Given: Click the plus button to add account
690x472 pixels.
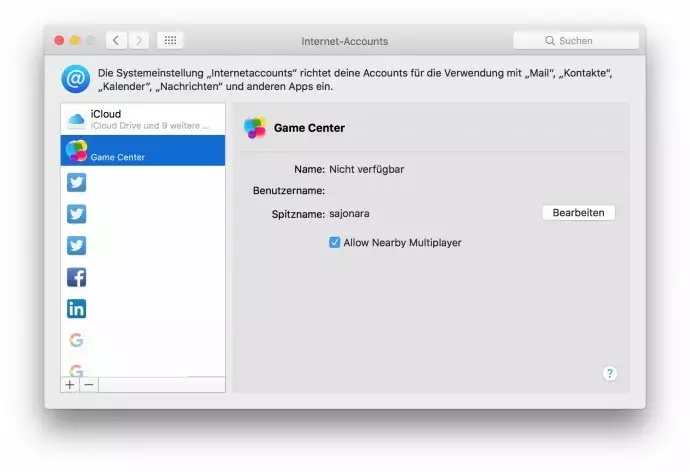Looking at the screenshot, I should click(x=70, y=384).
